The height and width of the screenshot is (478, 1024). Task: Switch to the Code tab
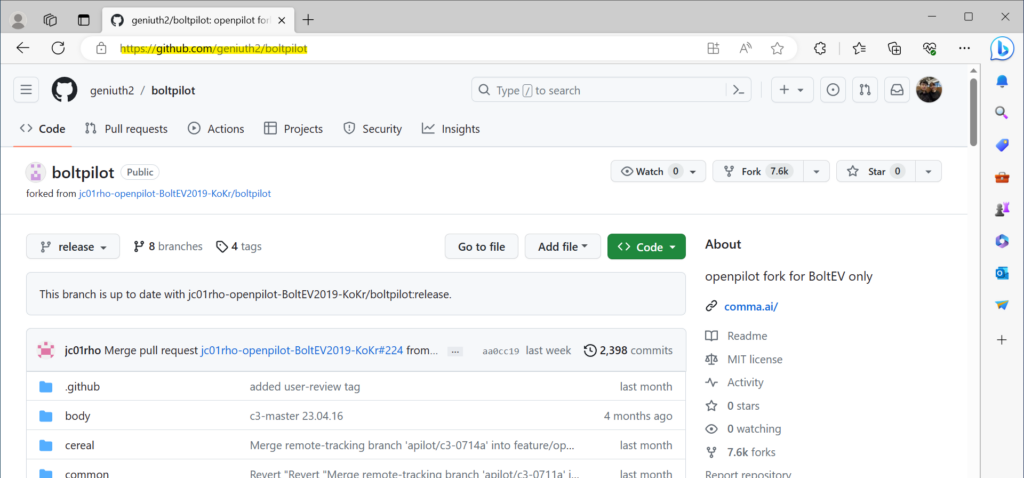[x=42, y=129]
